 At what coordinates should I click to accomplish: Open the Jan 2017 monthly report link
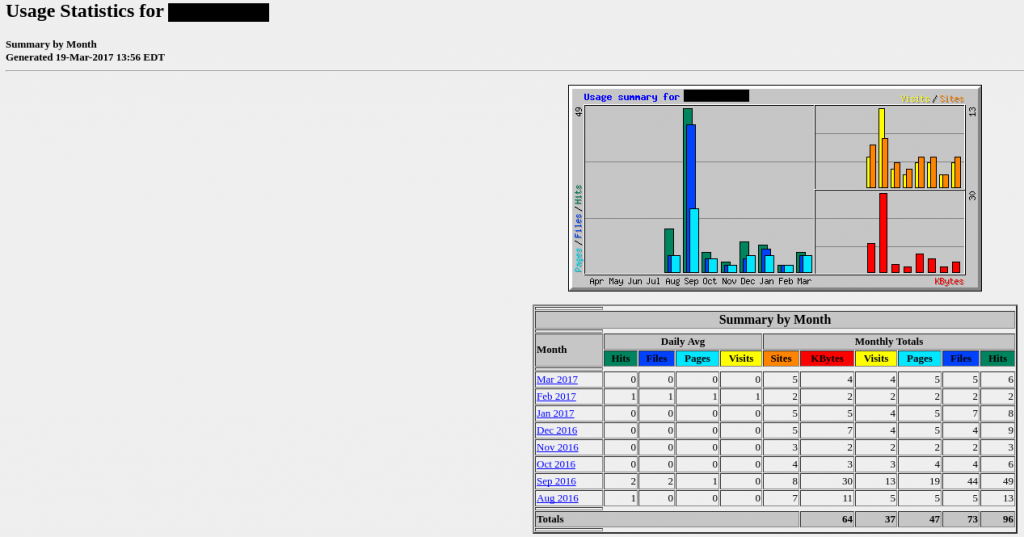click(x=555, y=414)
